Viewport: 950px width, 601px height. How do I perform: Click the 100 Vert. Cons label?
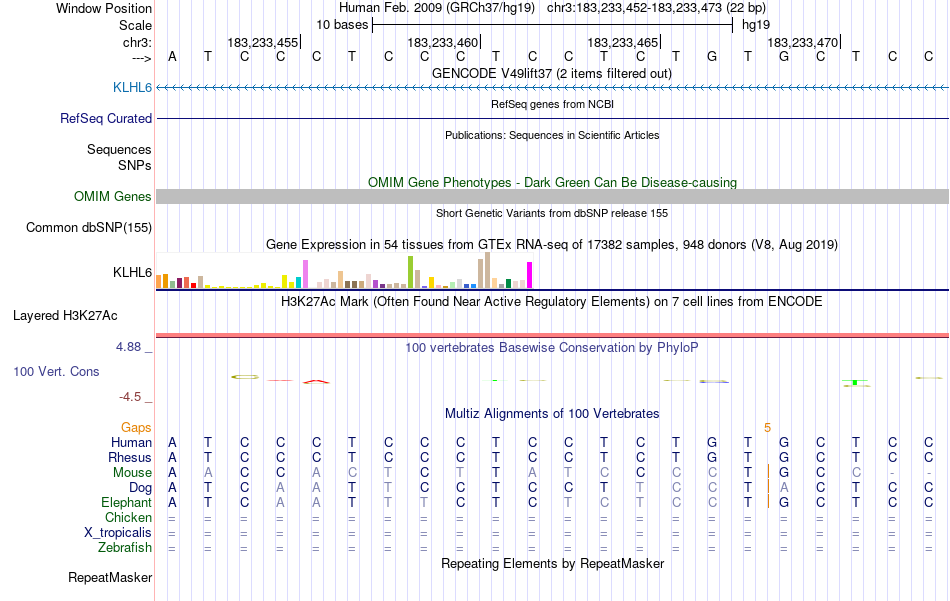56,371
